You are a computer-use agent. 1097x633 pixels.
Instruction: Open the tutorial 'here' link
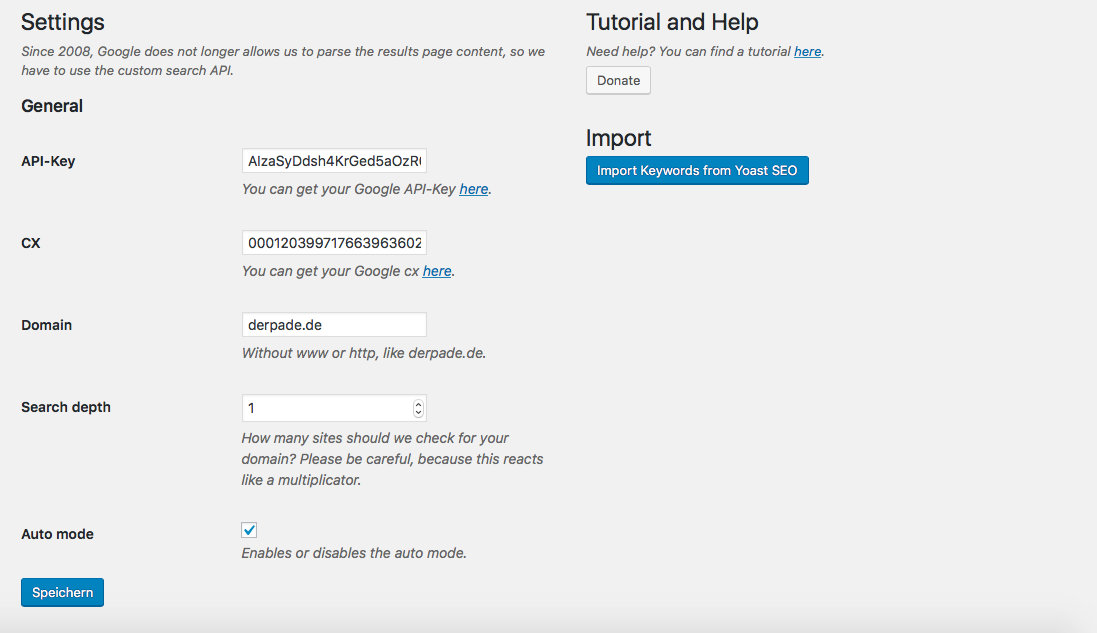[807, 52]
